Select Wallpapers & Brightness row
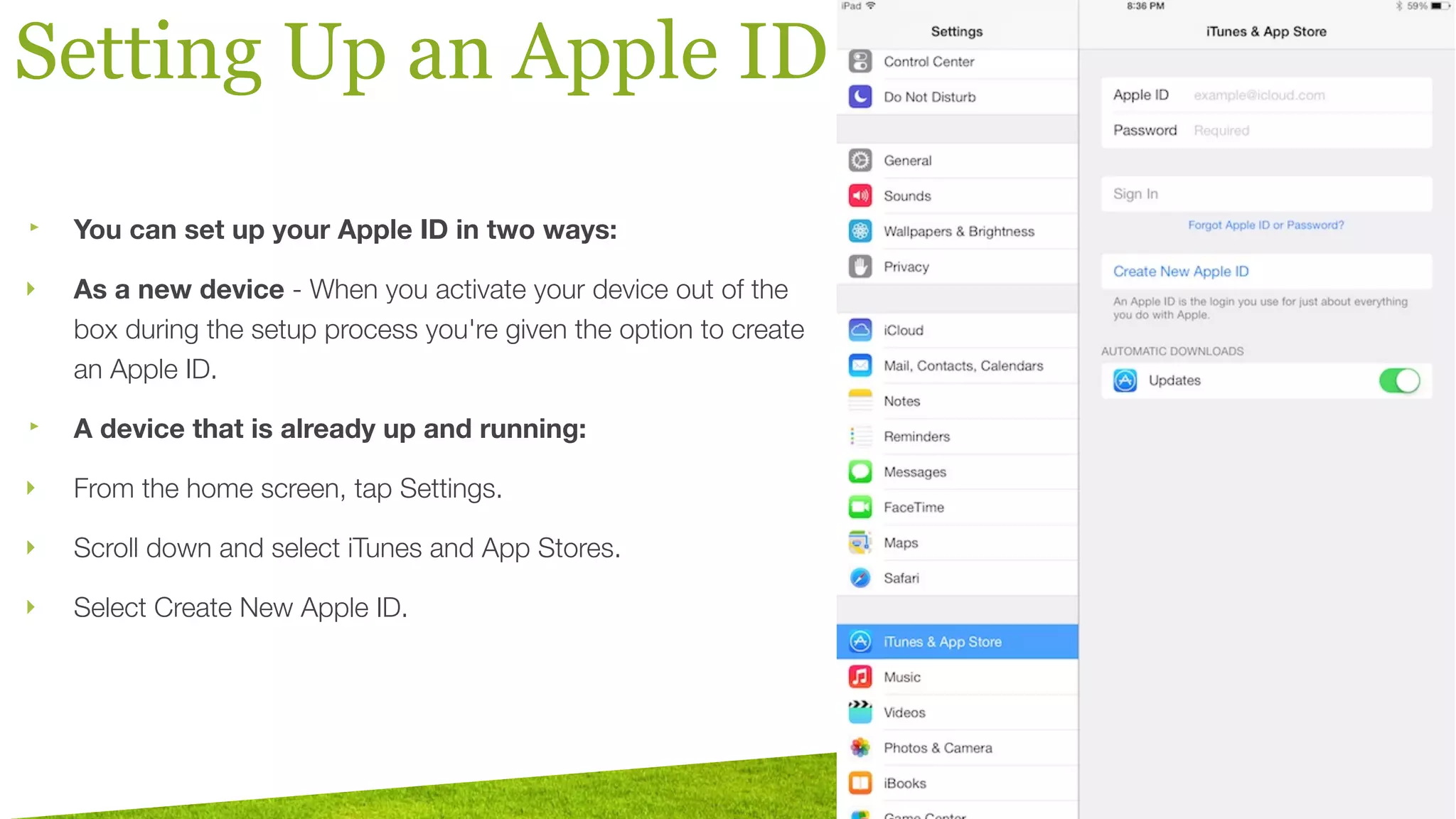This screenshot has width=1456, height=819. click(x=958, y=231)
